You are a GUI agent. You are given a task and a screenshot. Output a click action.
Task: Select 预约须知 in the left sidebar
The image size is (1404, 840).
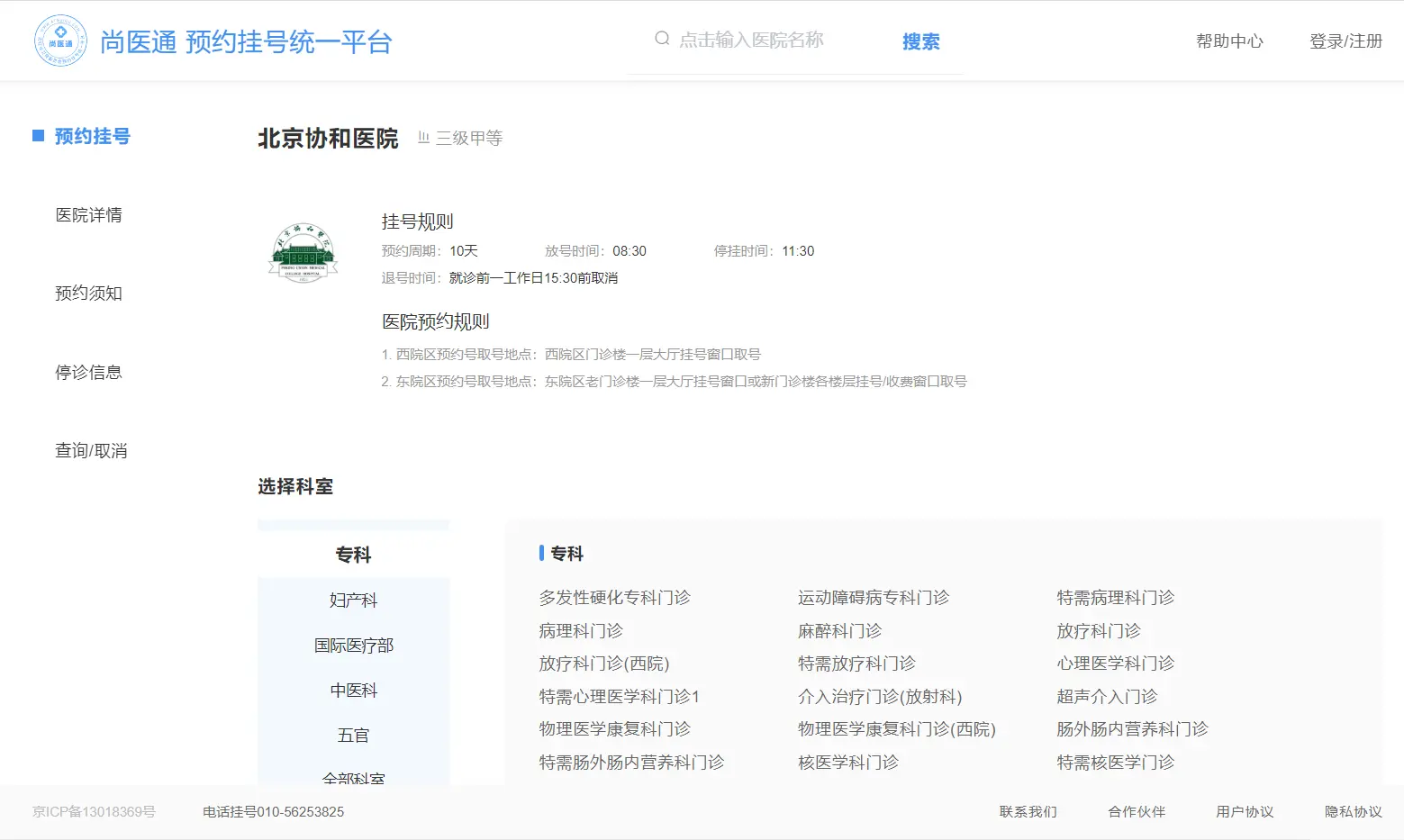click(x=88, y=294)
